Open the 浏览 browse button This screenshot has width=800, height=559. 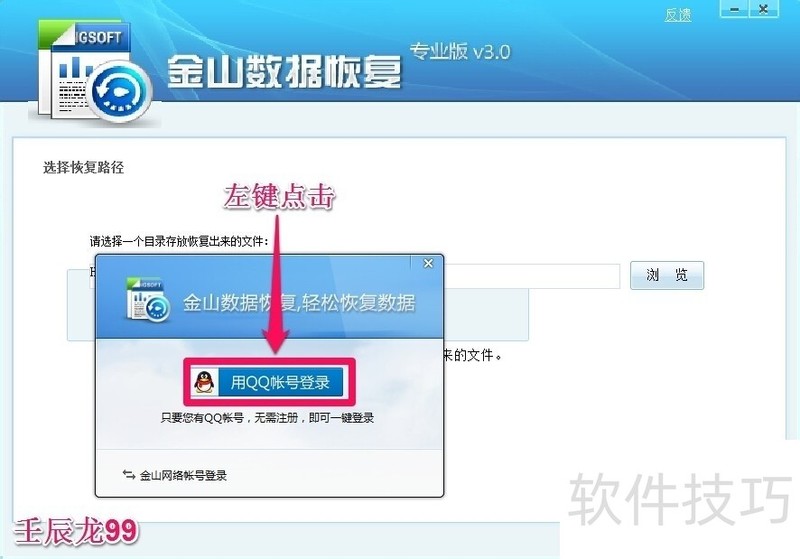click(667, 275)
